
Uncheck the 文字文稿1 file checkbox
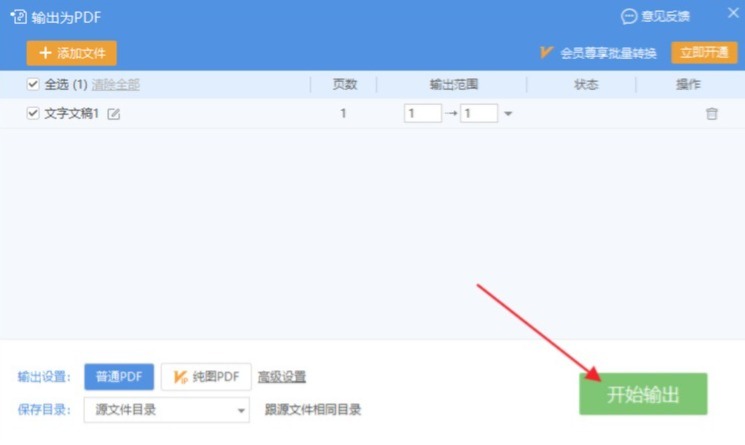pos(33,114)
